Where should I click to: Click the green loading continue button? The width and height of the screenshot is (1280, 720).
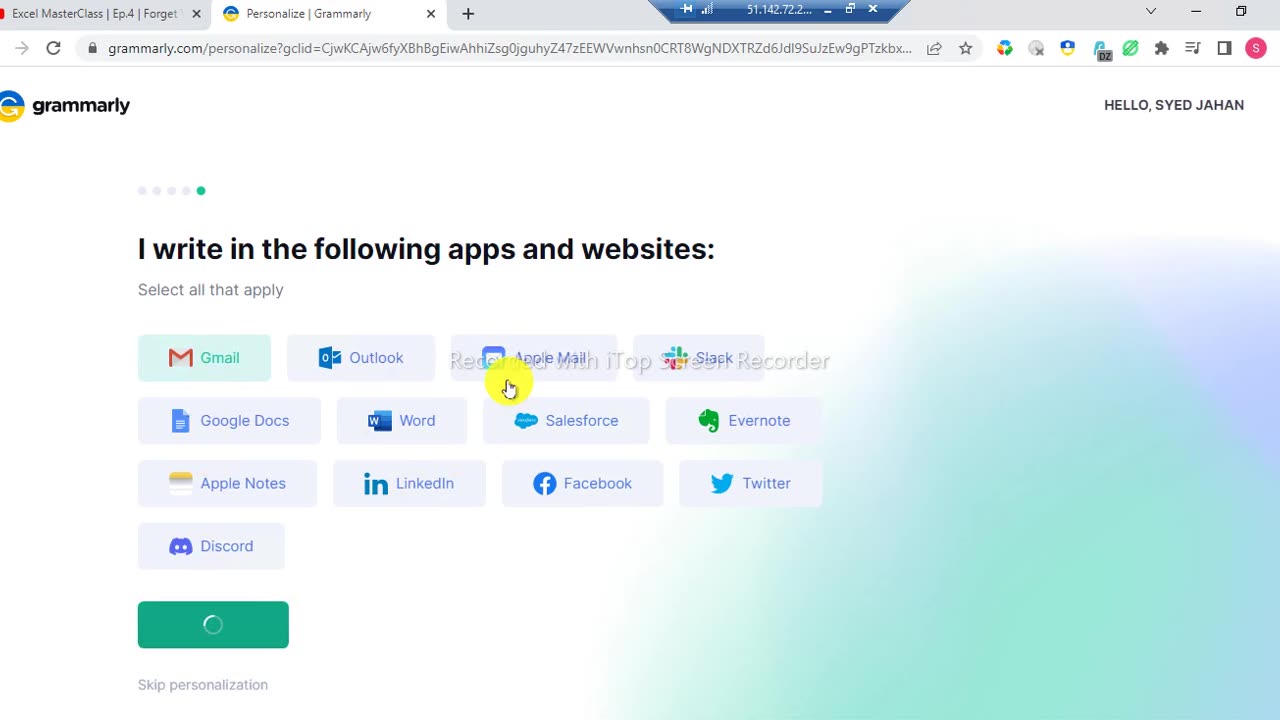point(213,625)
